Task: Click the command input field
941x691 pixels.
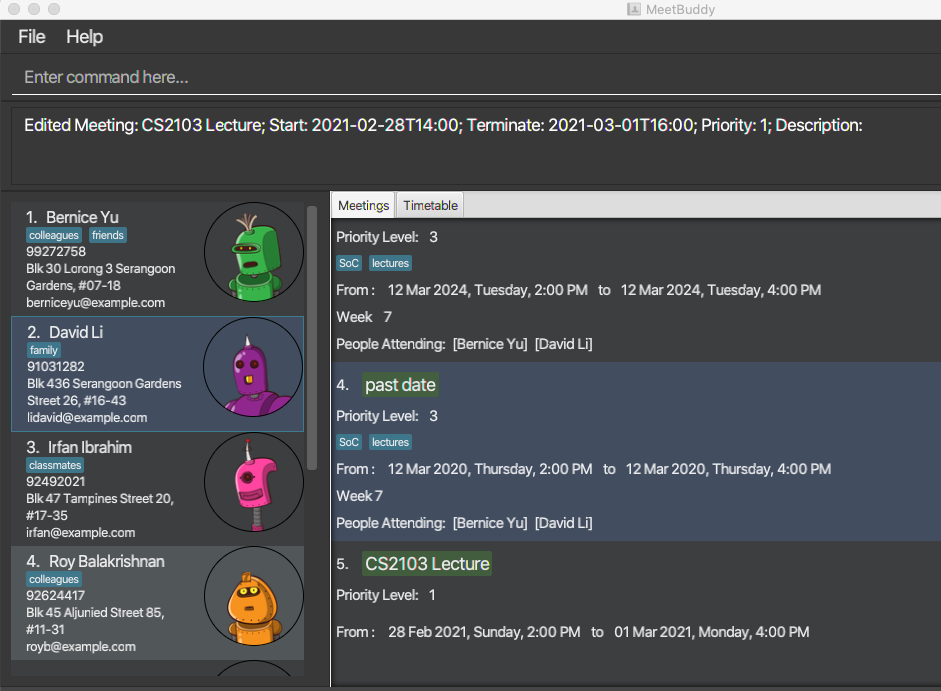Action: [x=477, y=77]
